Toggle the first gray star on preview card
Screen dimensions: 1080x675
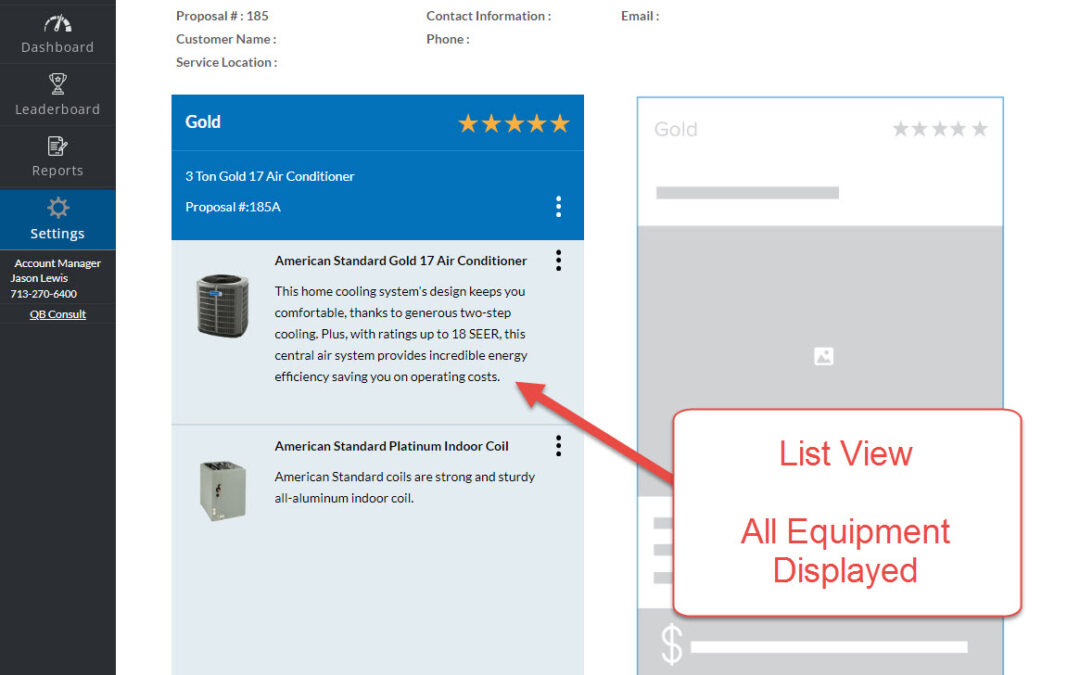899,128
